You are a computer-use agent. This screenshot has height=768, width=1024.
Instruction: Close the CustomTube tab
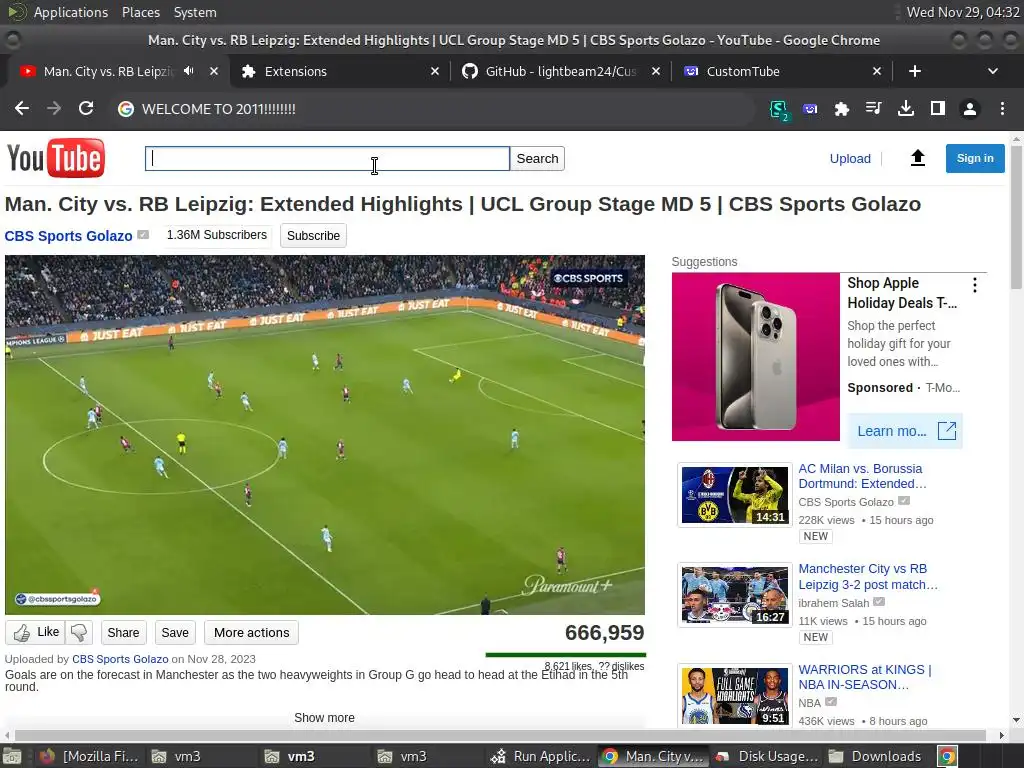877,71
